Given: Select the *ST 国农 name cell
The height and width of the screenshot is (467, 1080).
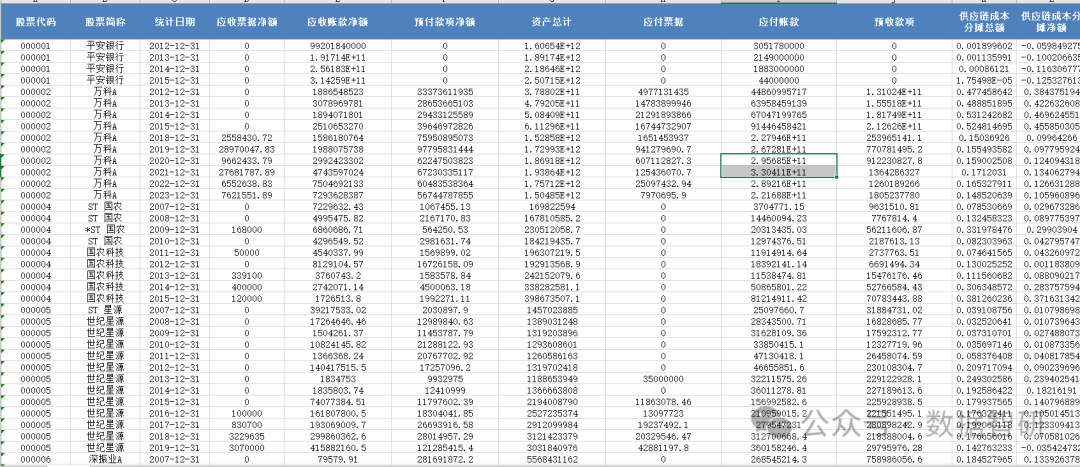Looking at the screenshot, I should 105,230.
